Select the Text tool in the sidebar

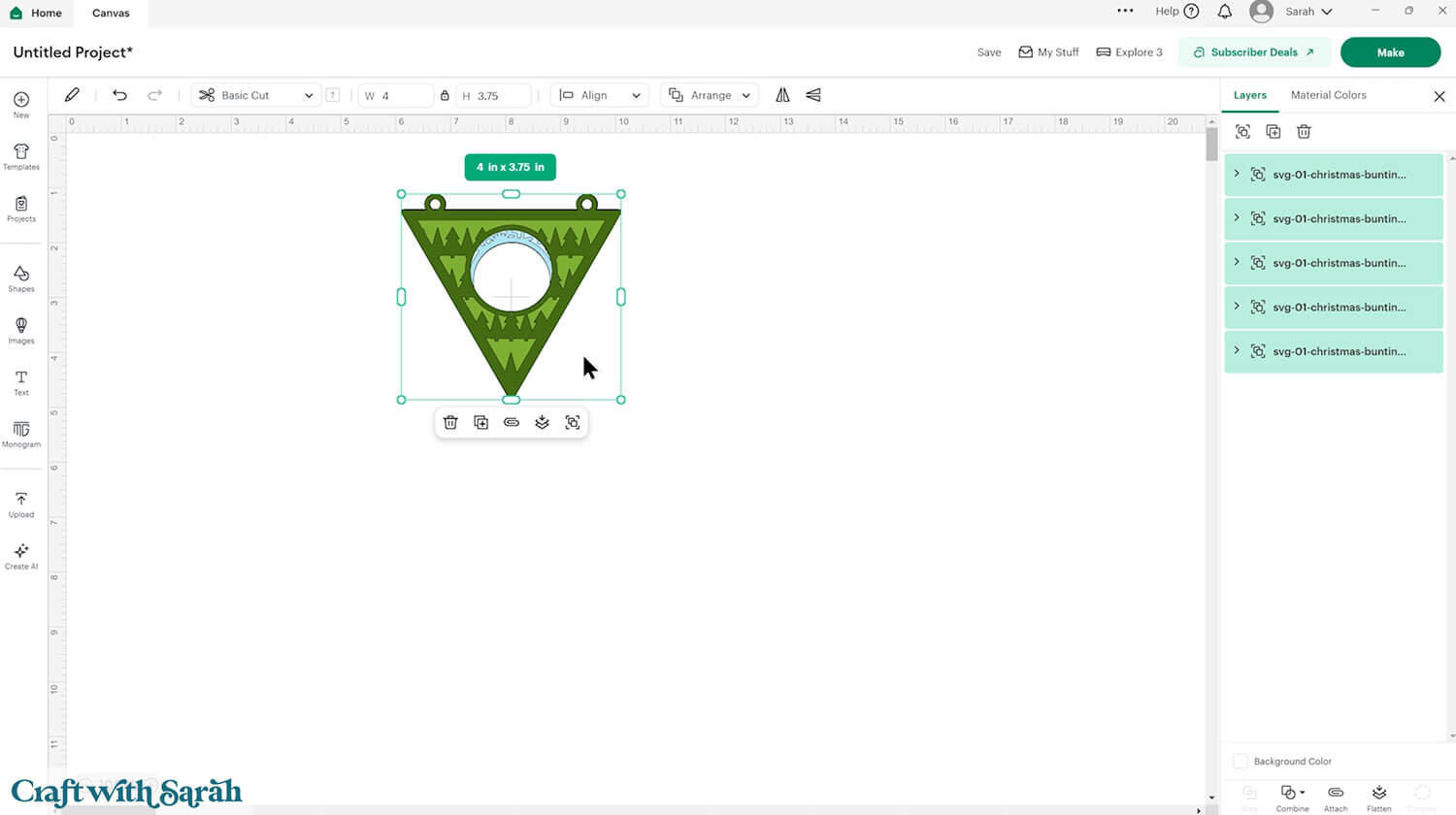click(20, 383)
